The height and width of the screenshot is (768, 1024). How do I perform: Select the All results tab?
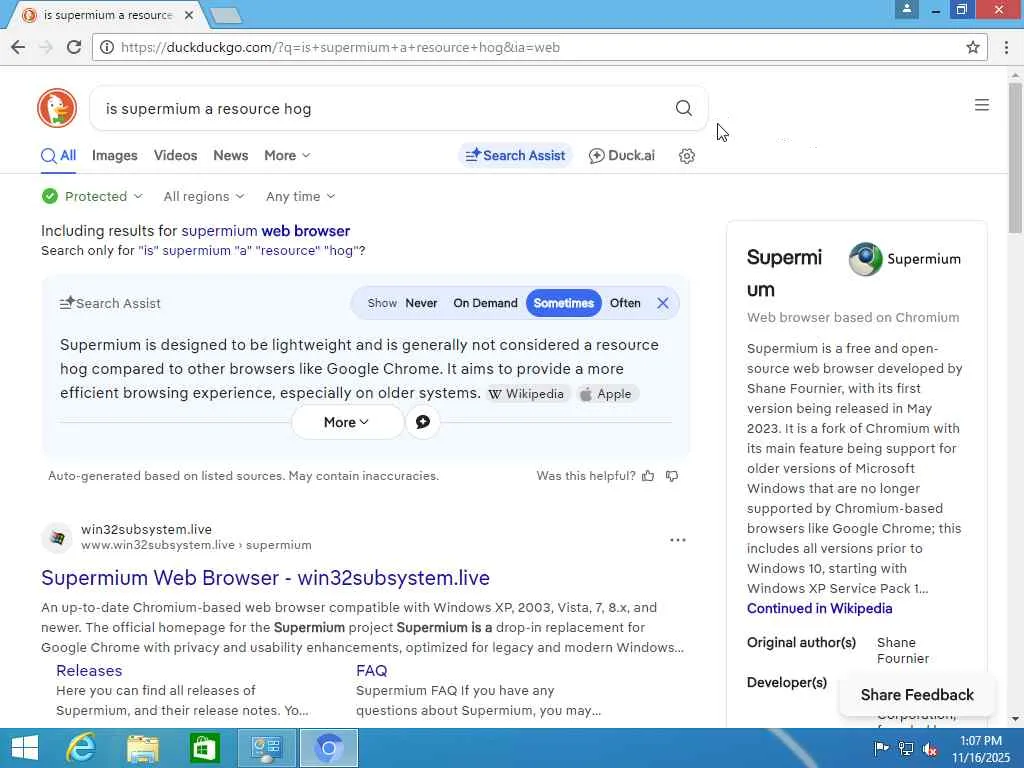coord(58,155)
